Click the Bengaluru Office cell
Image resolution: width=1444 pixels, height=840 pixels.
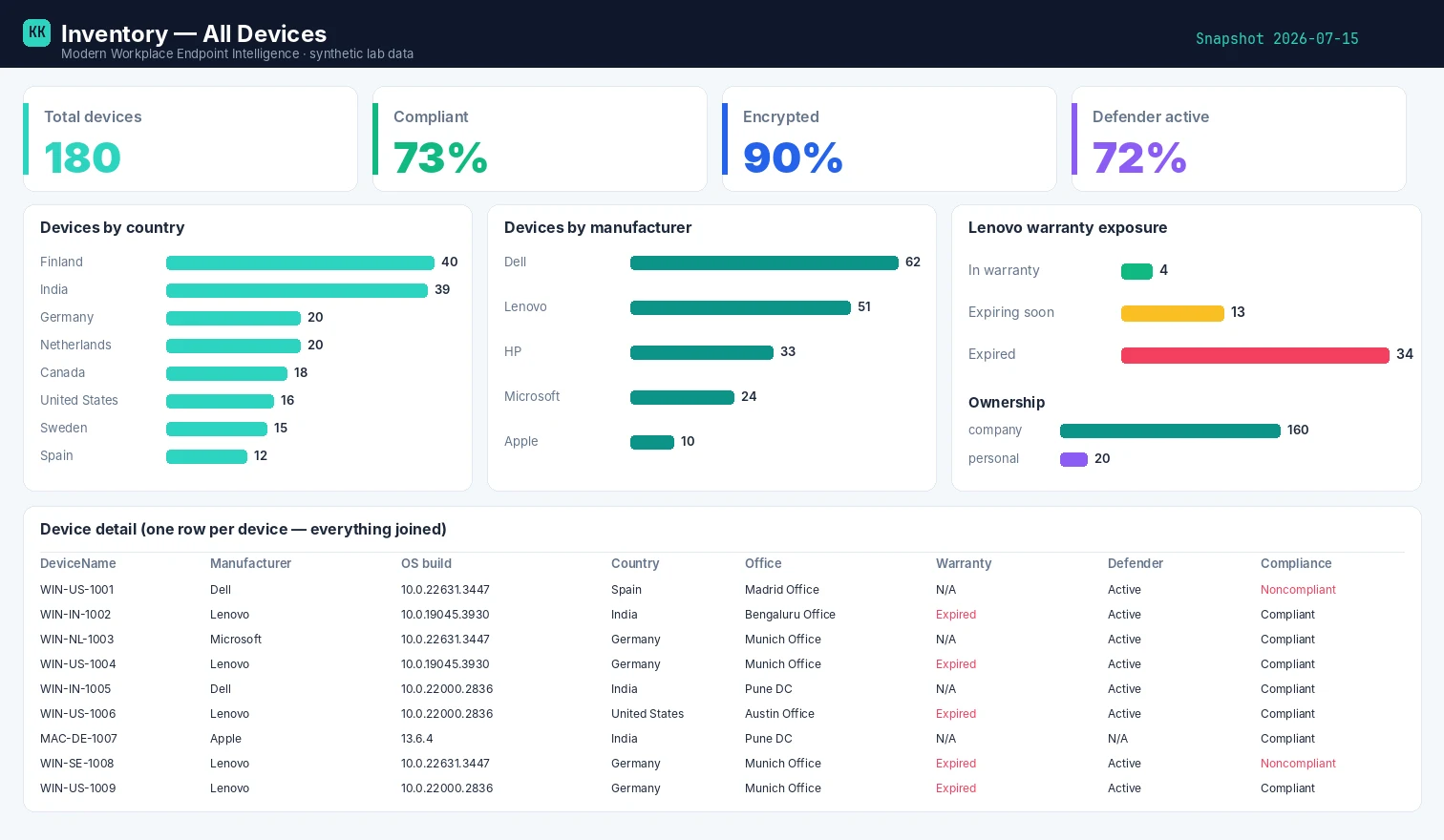tap(790, 615)
